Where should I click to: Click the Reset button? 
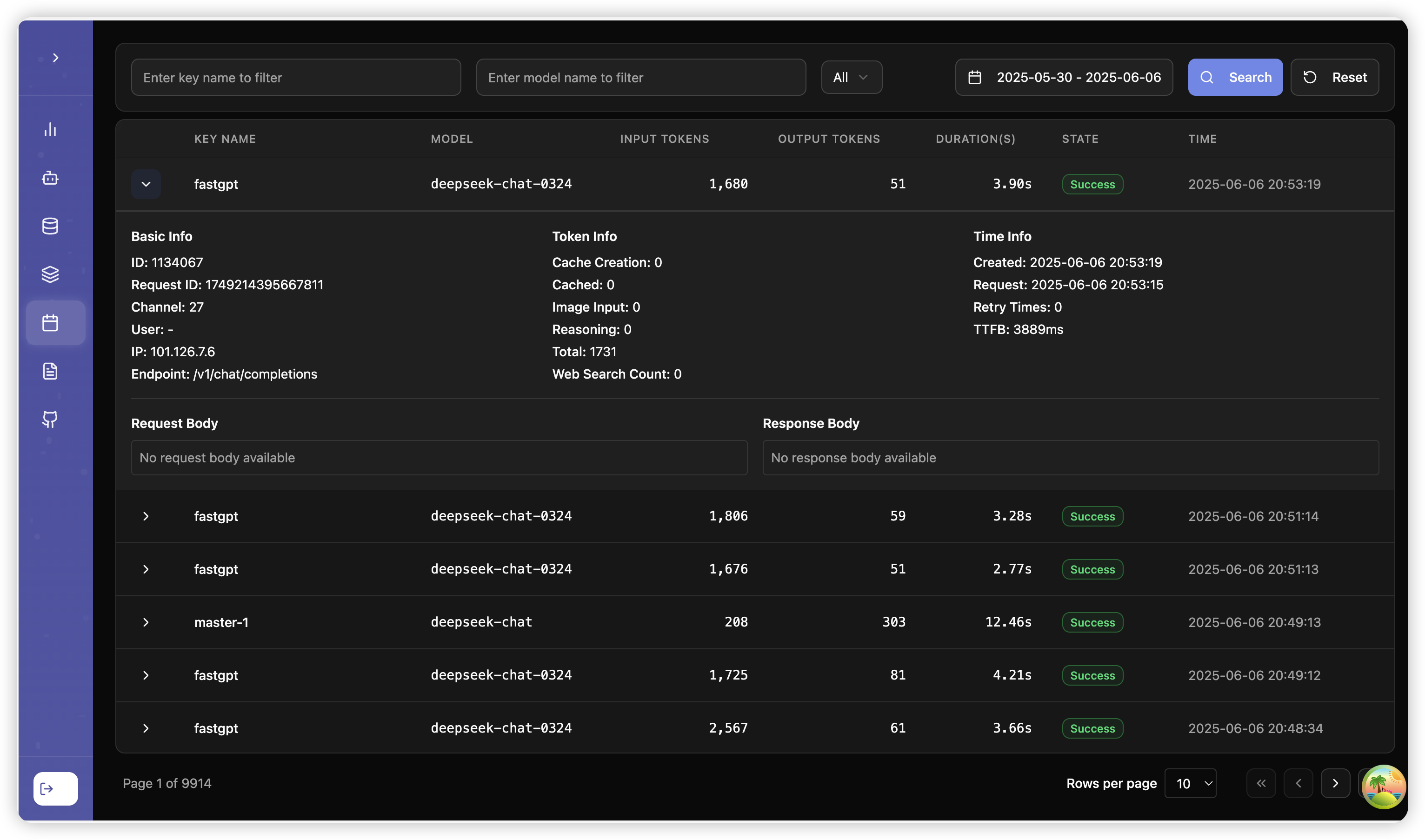(x=1334, y=77)
